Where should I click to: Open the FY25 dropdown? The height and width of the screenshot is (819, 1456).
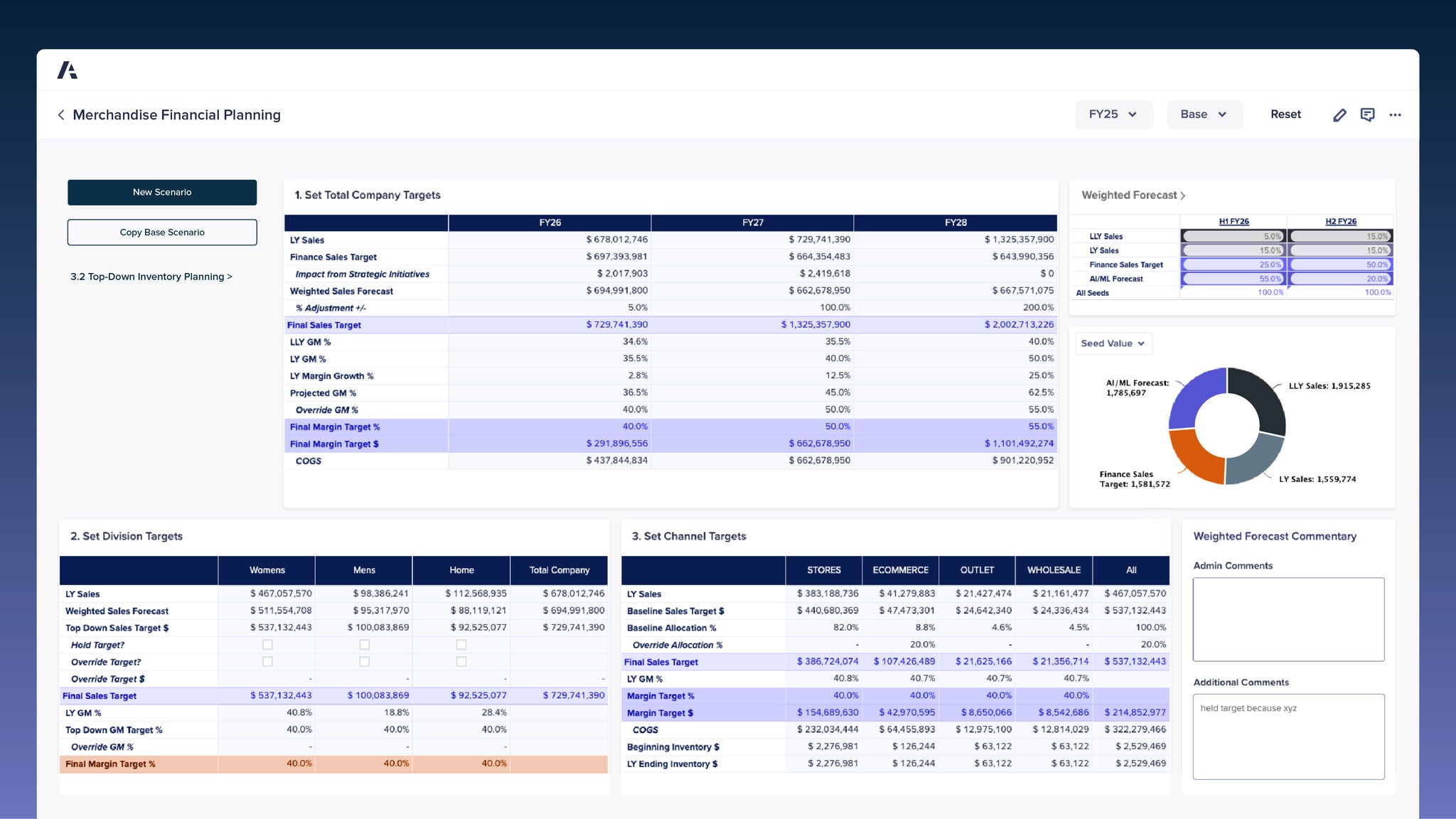click(x=1113, y=114)
